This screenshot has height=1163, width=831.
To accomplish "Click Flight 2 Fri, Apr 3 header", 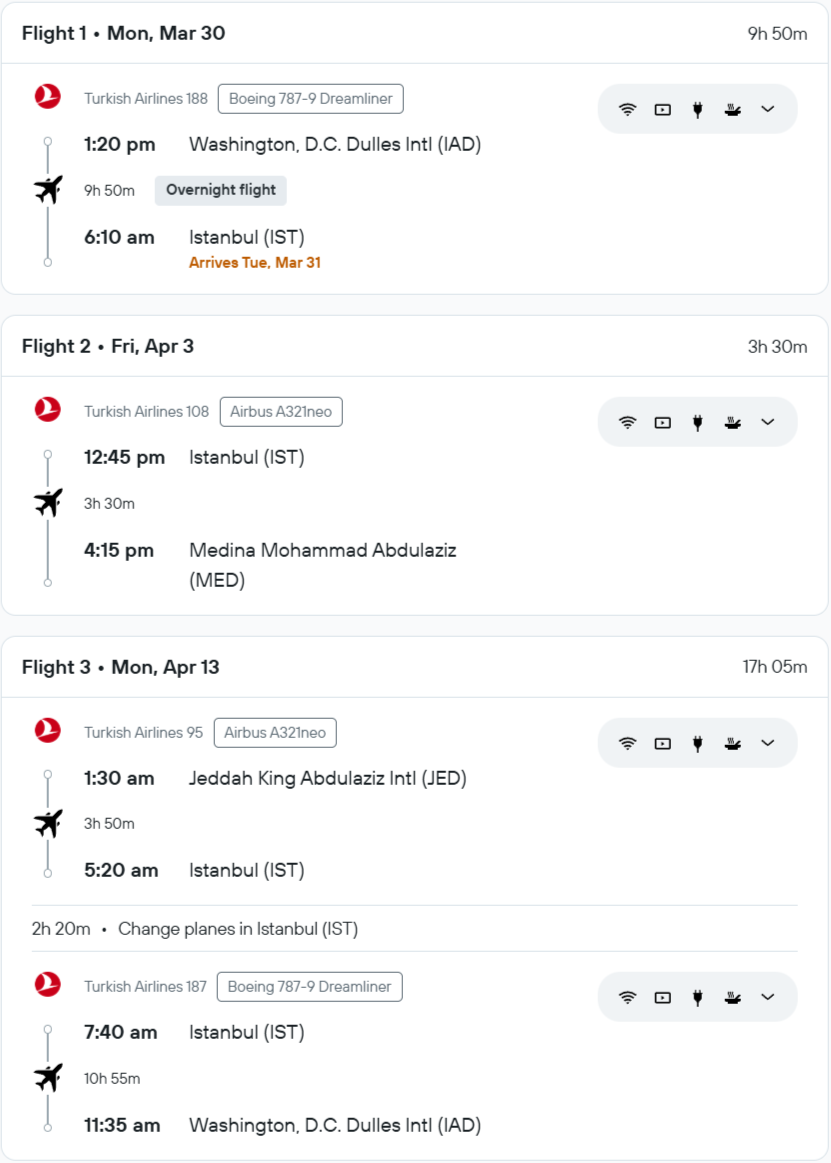I will pos(108,346).
